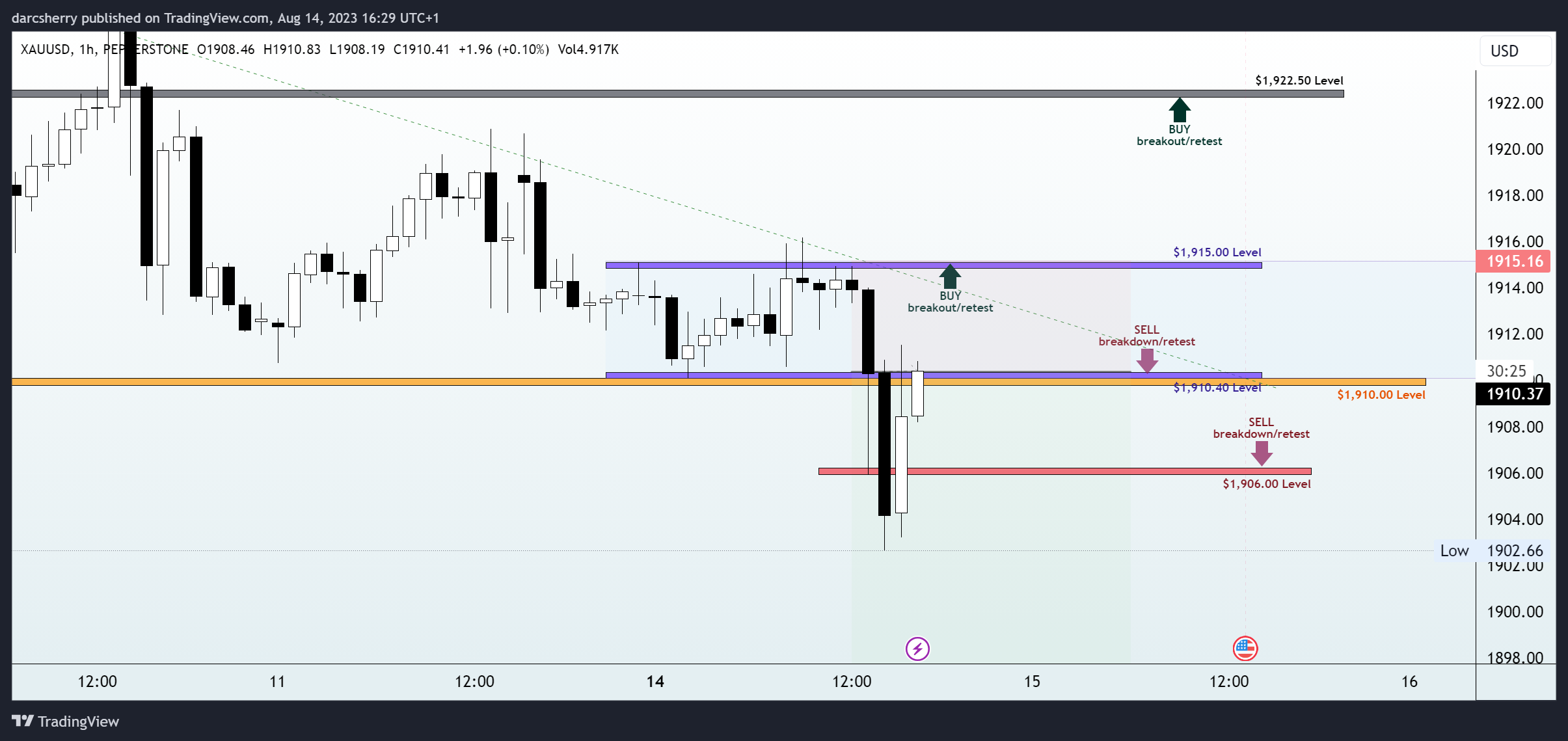
Task: Click the 'SELL breakdown/retest' text near 1908
Action: pos(1262,428)
